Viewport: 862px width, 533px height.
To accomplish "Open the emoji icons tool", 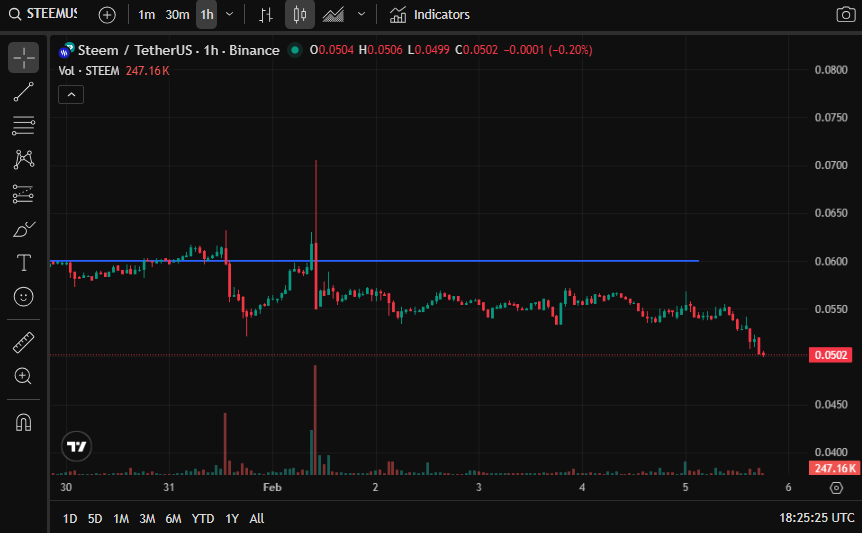I will [23, 297].
